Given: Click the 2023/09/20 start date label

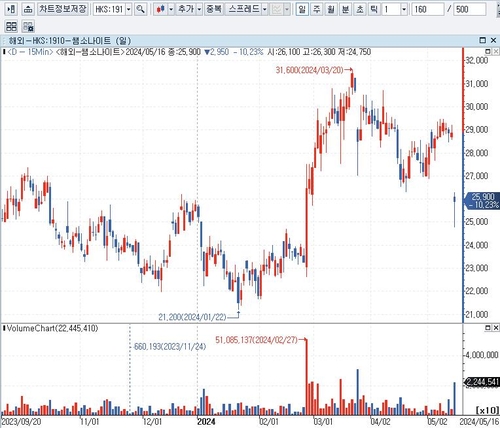Looking at the screenshot, I should pyautogui.click(x=22, y=421).
